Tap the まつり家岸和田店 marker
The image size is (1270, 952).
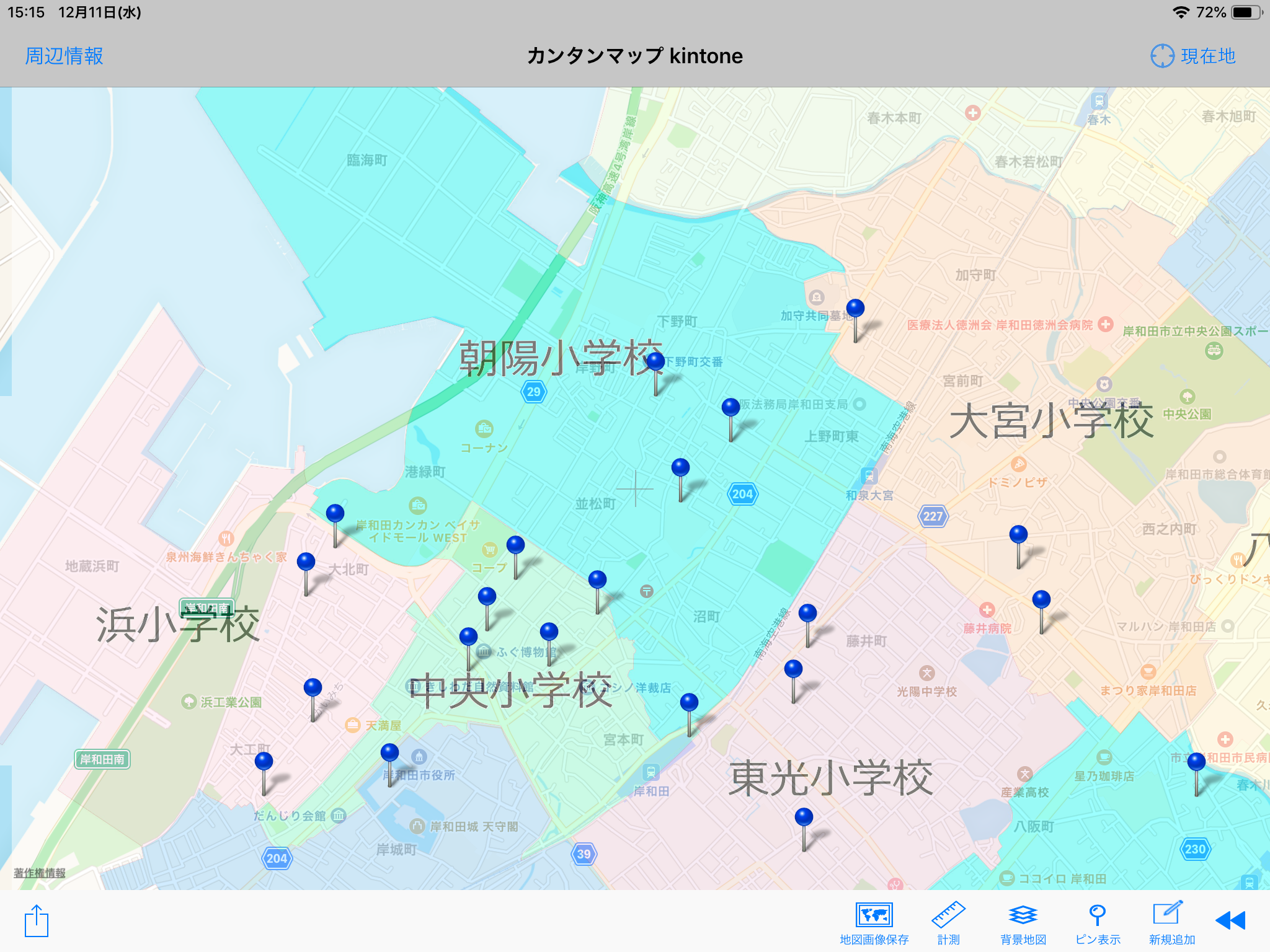1148,672
